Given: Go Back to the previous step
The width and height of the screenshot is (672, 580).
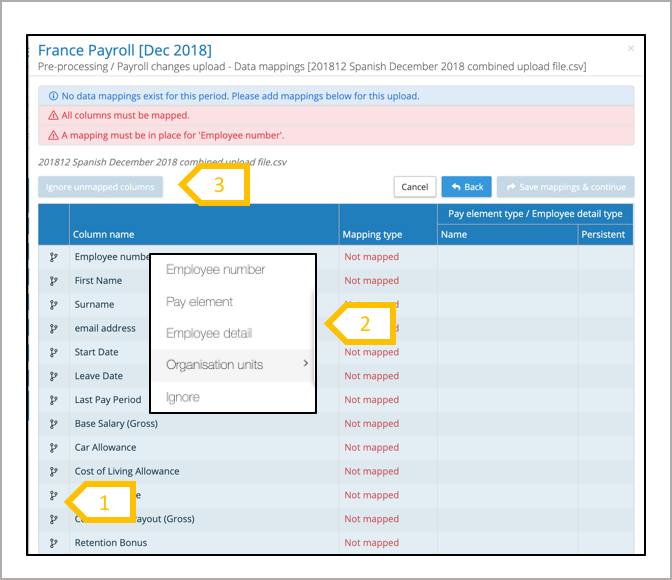Looking at the screenshot, I should [466, 187].
